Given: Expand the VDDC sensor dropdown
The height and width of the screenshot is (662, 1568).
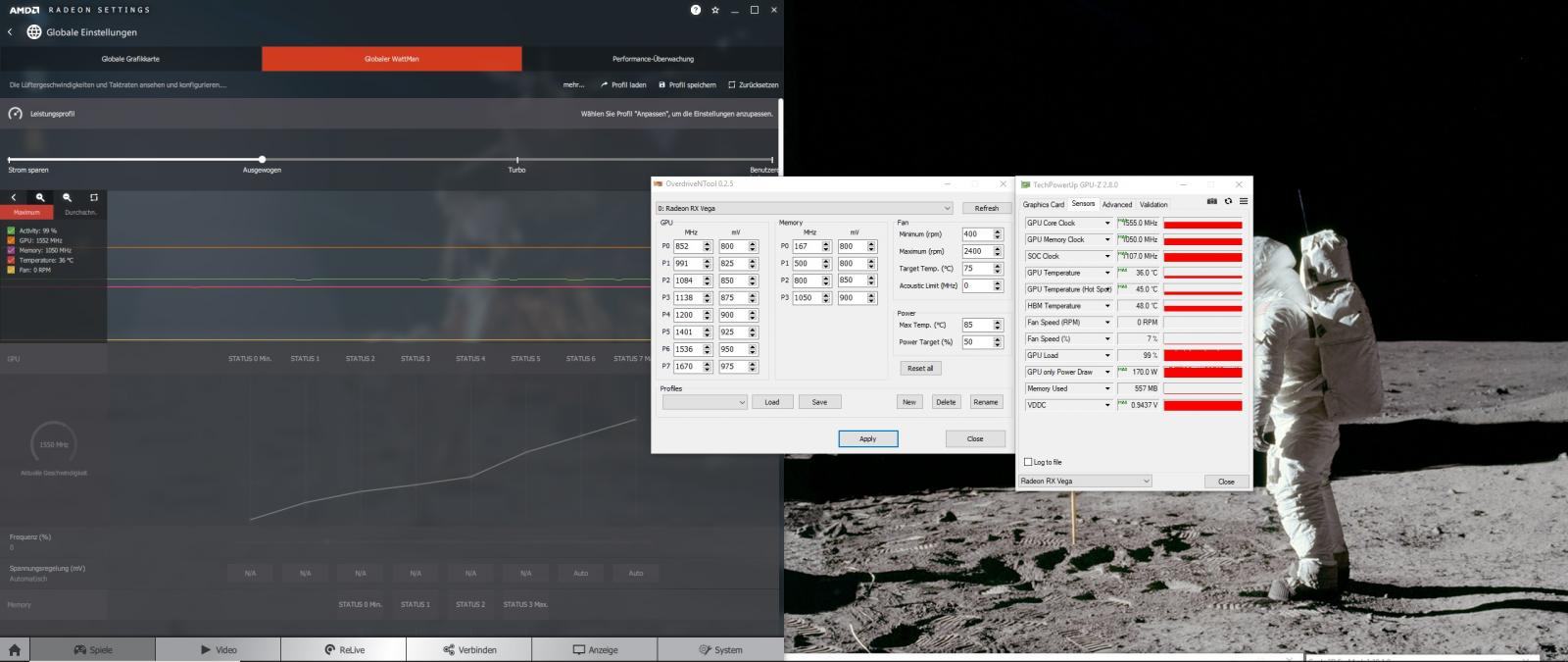Looking at the screenshot, I should tap(1107, 405).
